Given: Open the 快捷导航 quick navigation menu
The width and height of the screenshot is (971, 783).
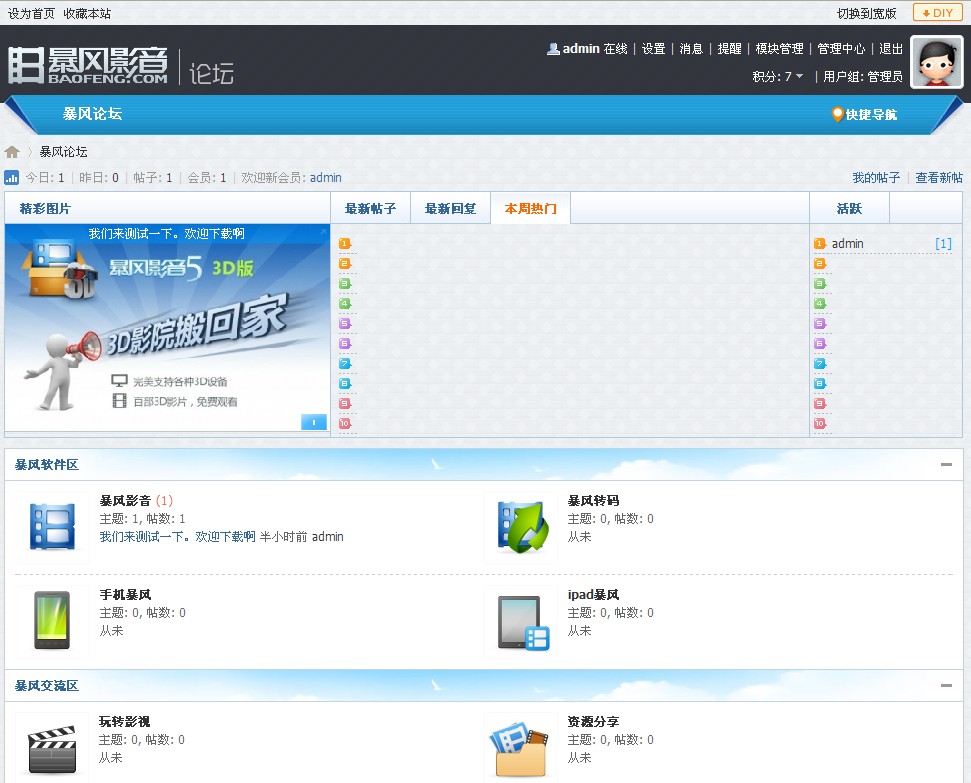Looking at the screenshot, I should [x=864, y=114].
